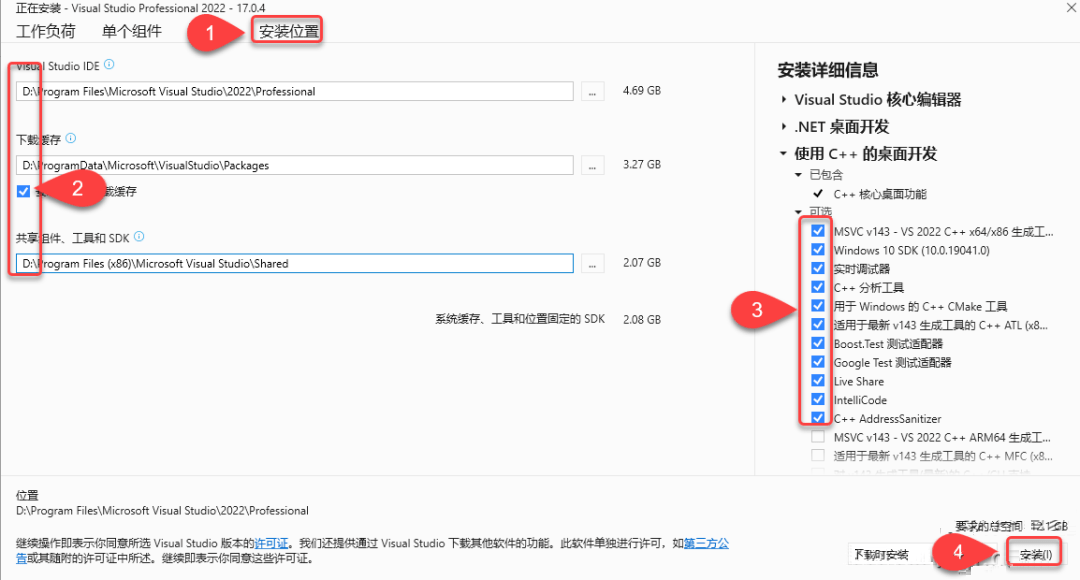
Task: Uncheck Live Share component
Action: pyautogui.click(x=818, y=380)
